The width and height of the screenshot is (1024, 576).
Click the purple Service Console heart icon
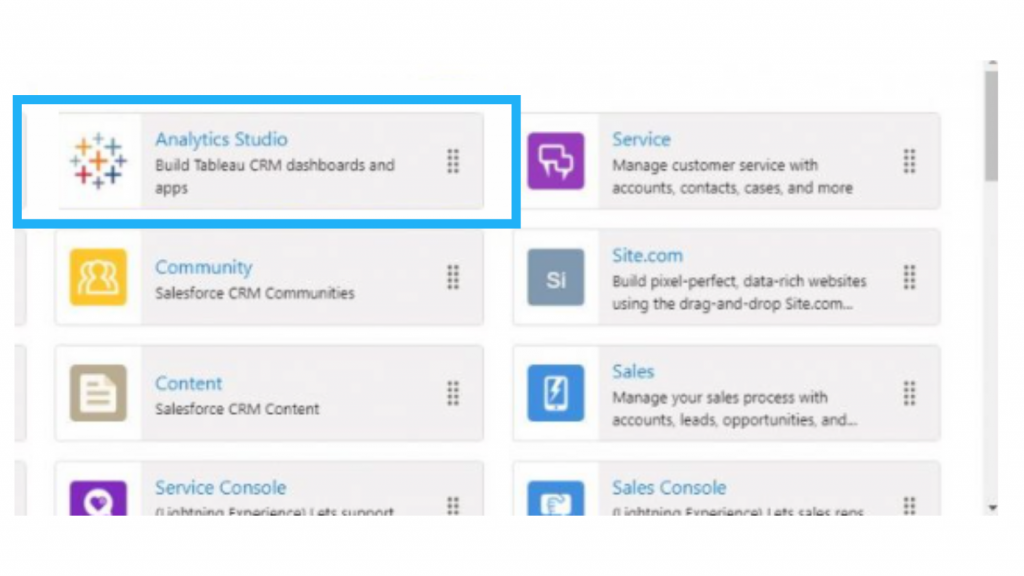point(98,499)
